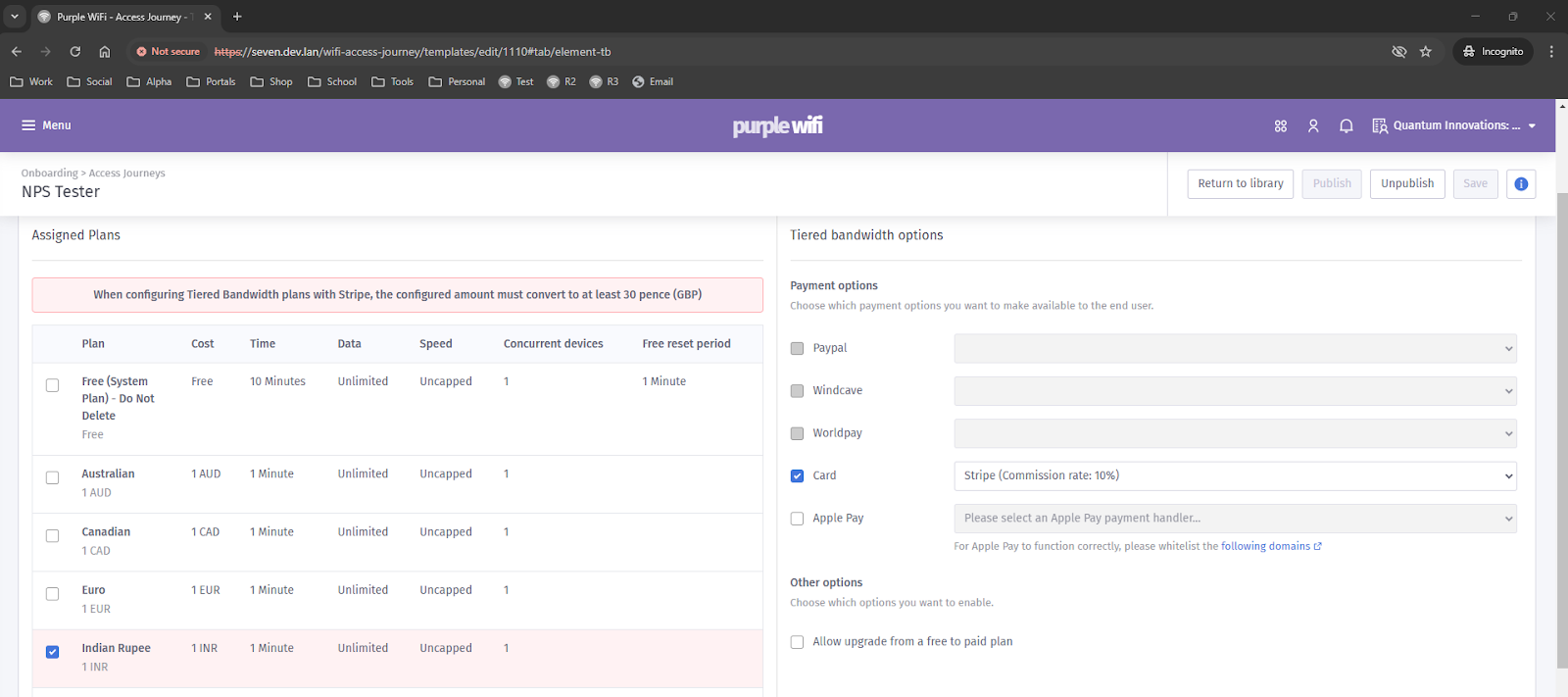Close the Purple WiFi browser tab
This screenshot has height=697, width=1568.
click(x=208, y=17)
